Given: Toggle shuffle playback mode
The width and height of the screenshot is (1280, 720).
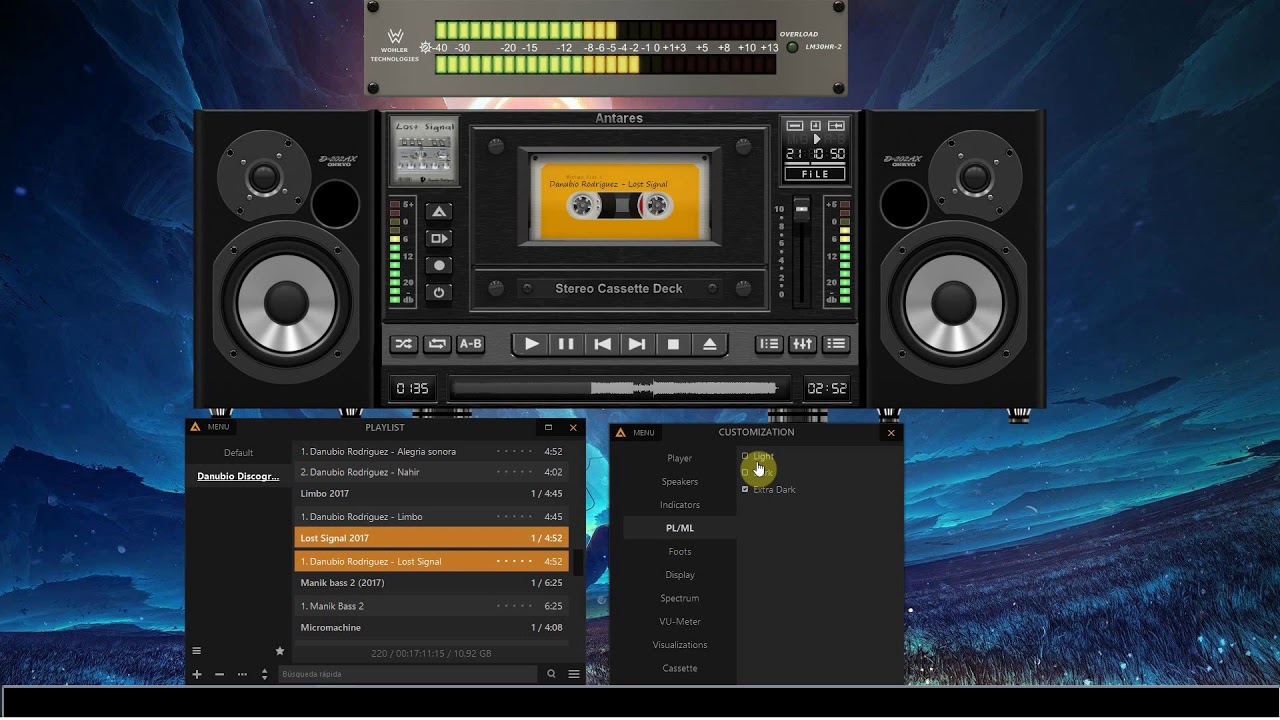Looking at the screenshot, I should 403,344.
